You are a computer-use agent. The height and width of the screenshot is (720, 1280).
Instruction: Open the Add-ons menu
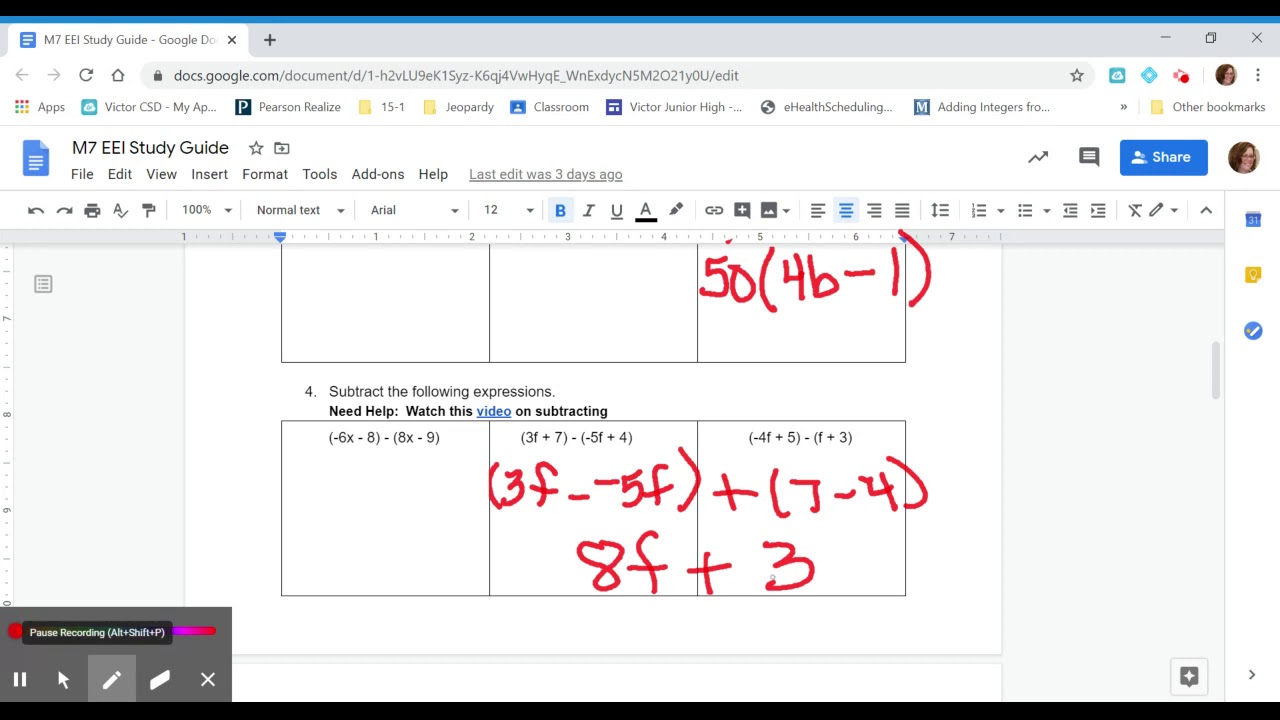coord(378,174)
